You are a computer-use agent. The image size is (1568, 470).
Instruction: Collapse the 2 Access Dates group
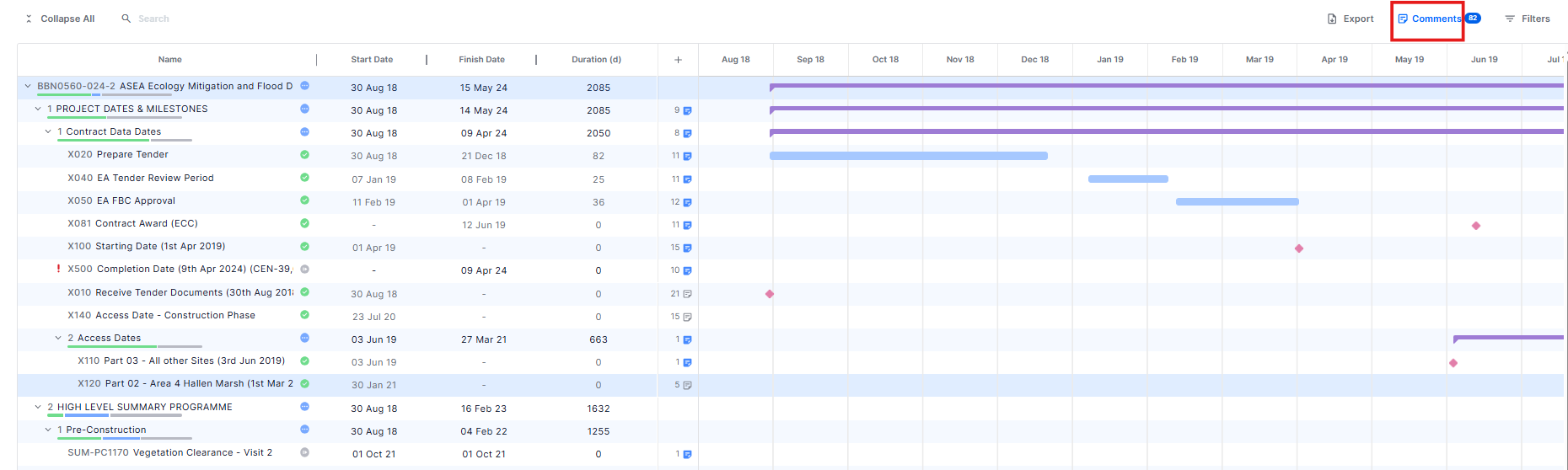[x=58, y=338]
